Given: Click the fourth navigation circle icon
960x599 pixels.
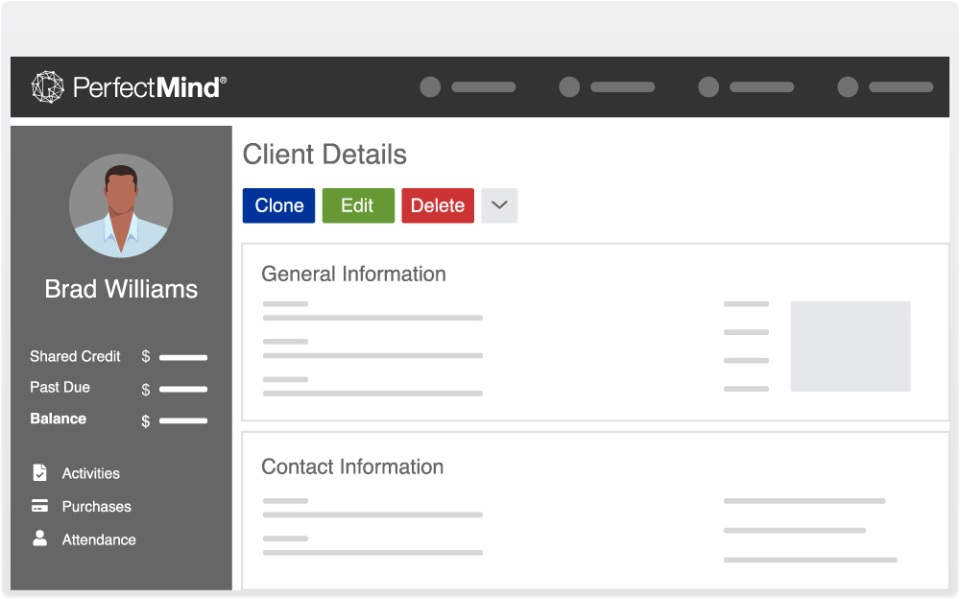Looking at the screenshot, I should [847, 87].
